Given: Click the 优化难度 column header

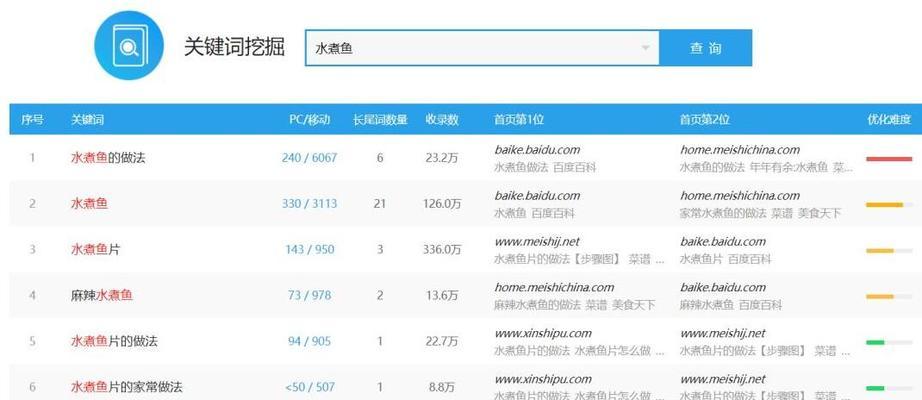Looking at the screenshot, I should (x=889, y=119).
